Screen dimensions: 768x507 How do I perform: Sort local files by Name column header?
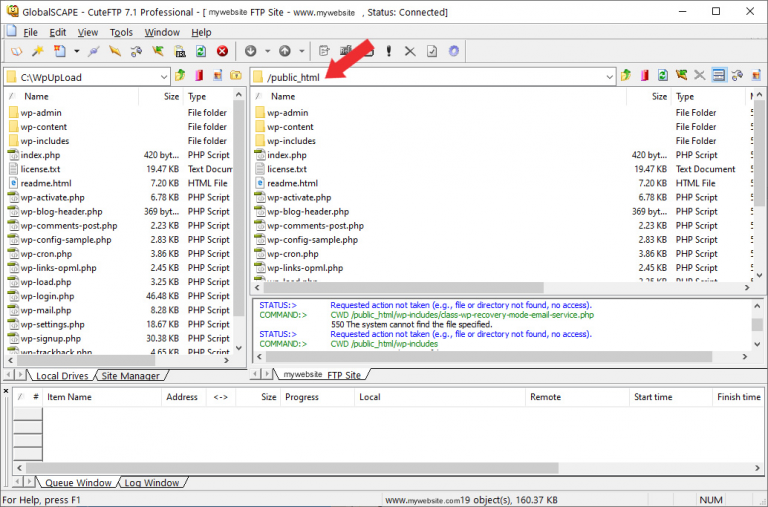pos(36,97)
